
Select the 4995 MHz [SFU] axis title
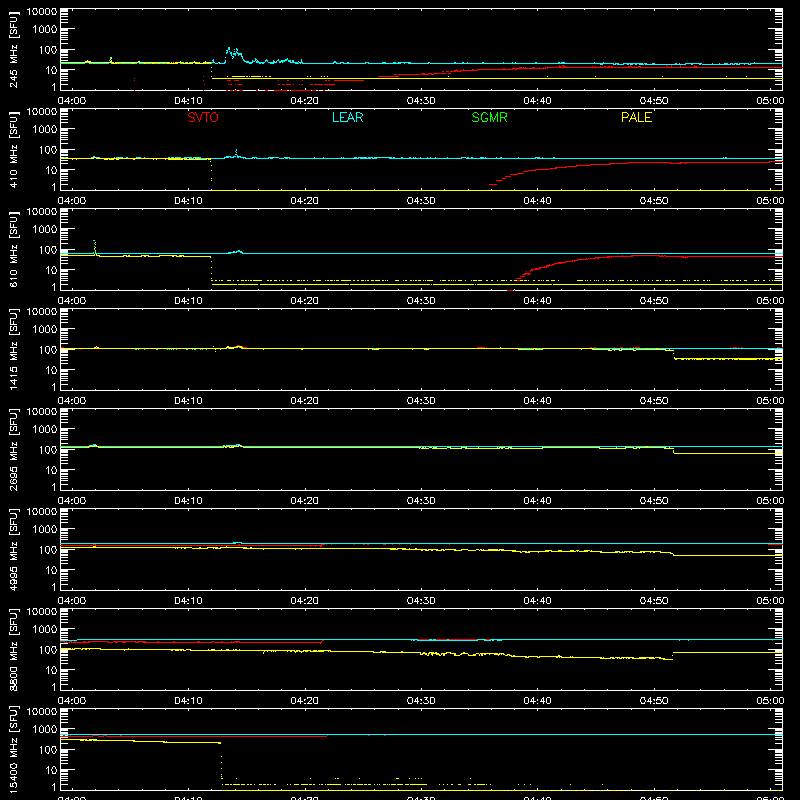[x=13, y=549]
